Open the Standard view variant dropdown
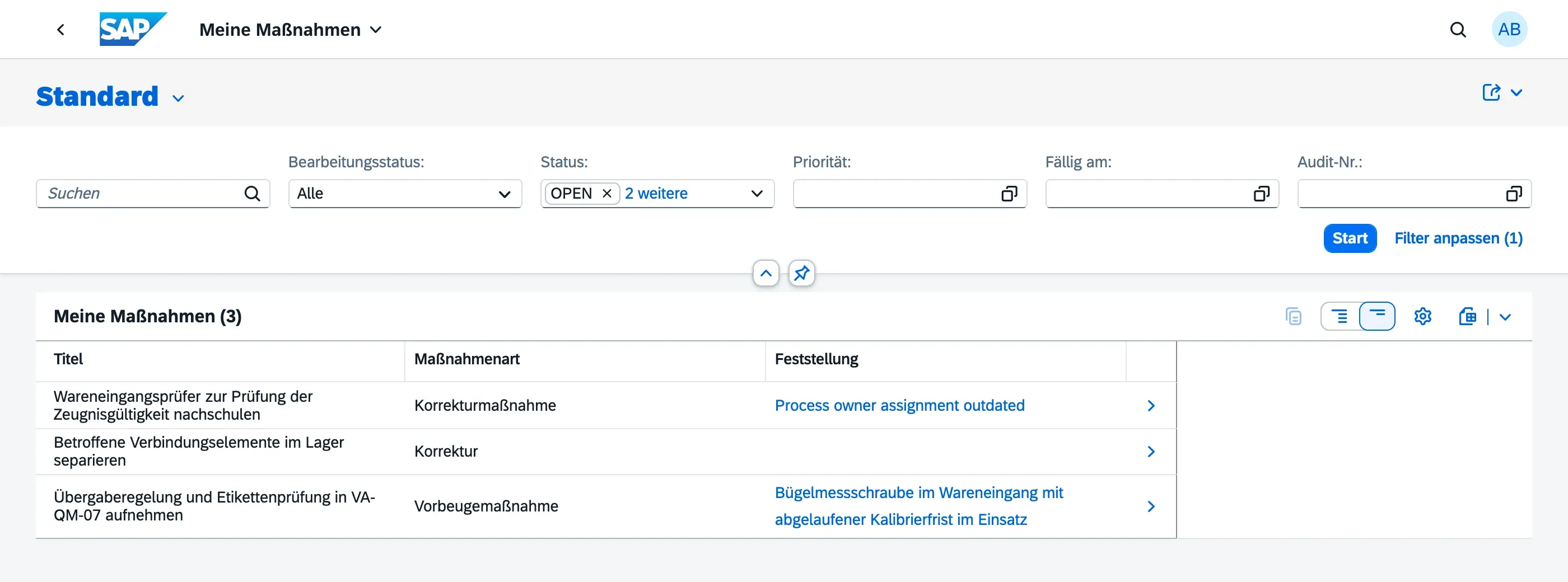 [178, 98]
